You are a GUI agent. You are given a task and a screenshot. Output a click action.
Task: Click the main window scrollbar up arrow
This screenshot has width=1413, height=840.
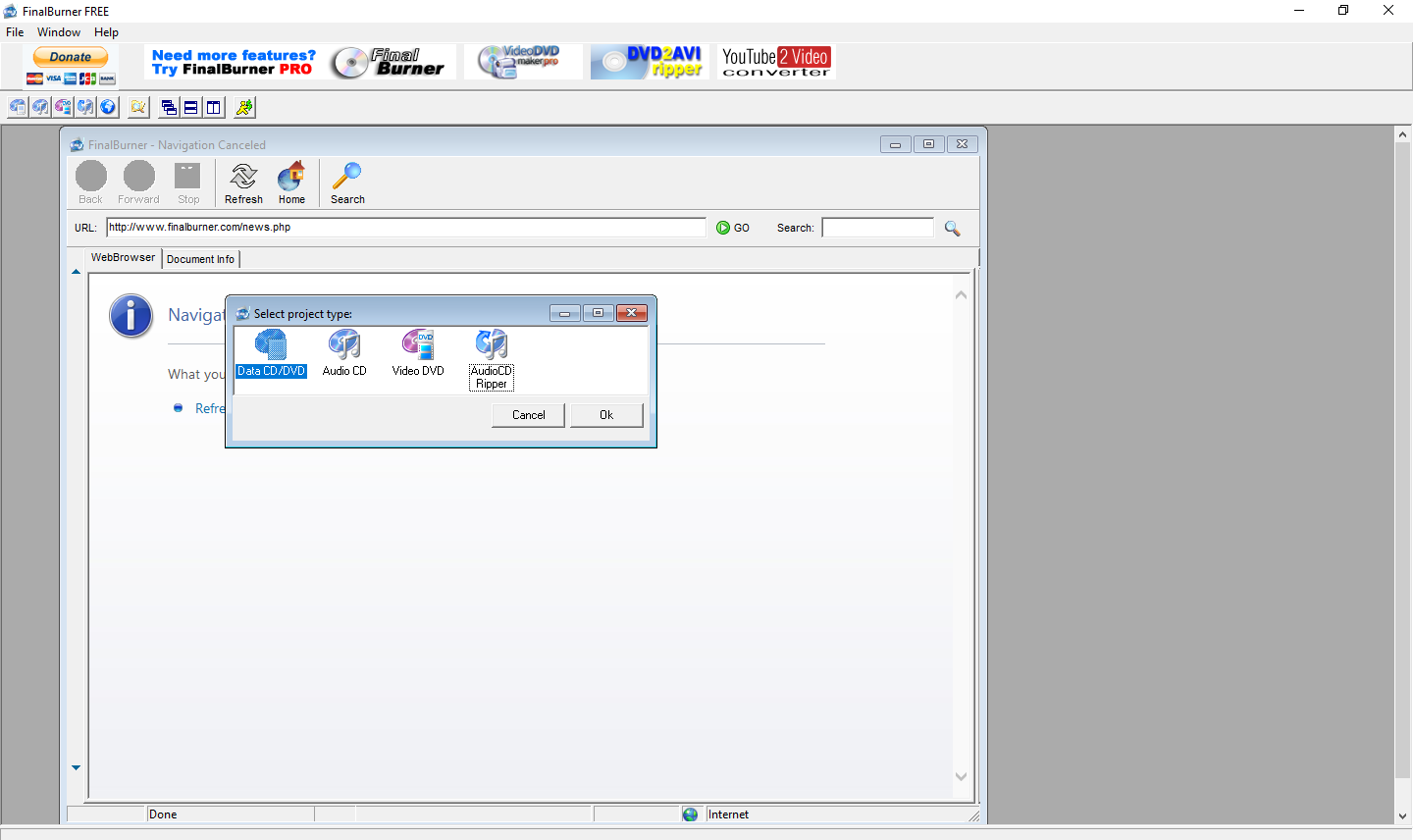[1403, 134]
